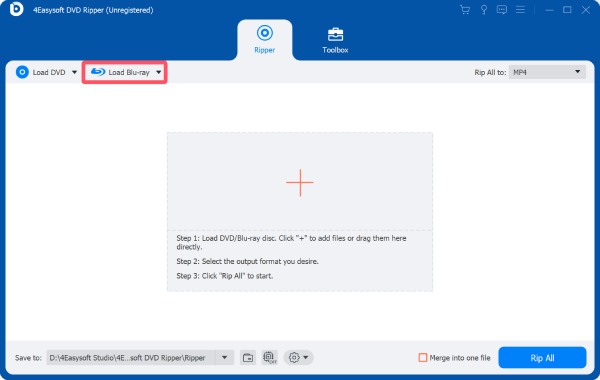This screenshot has width=600, height=380.
Task: Click the 'Step 2: Select the output format' text
Action: [247, 261]
